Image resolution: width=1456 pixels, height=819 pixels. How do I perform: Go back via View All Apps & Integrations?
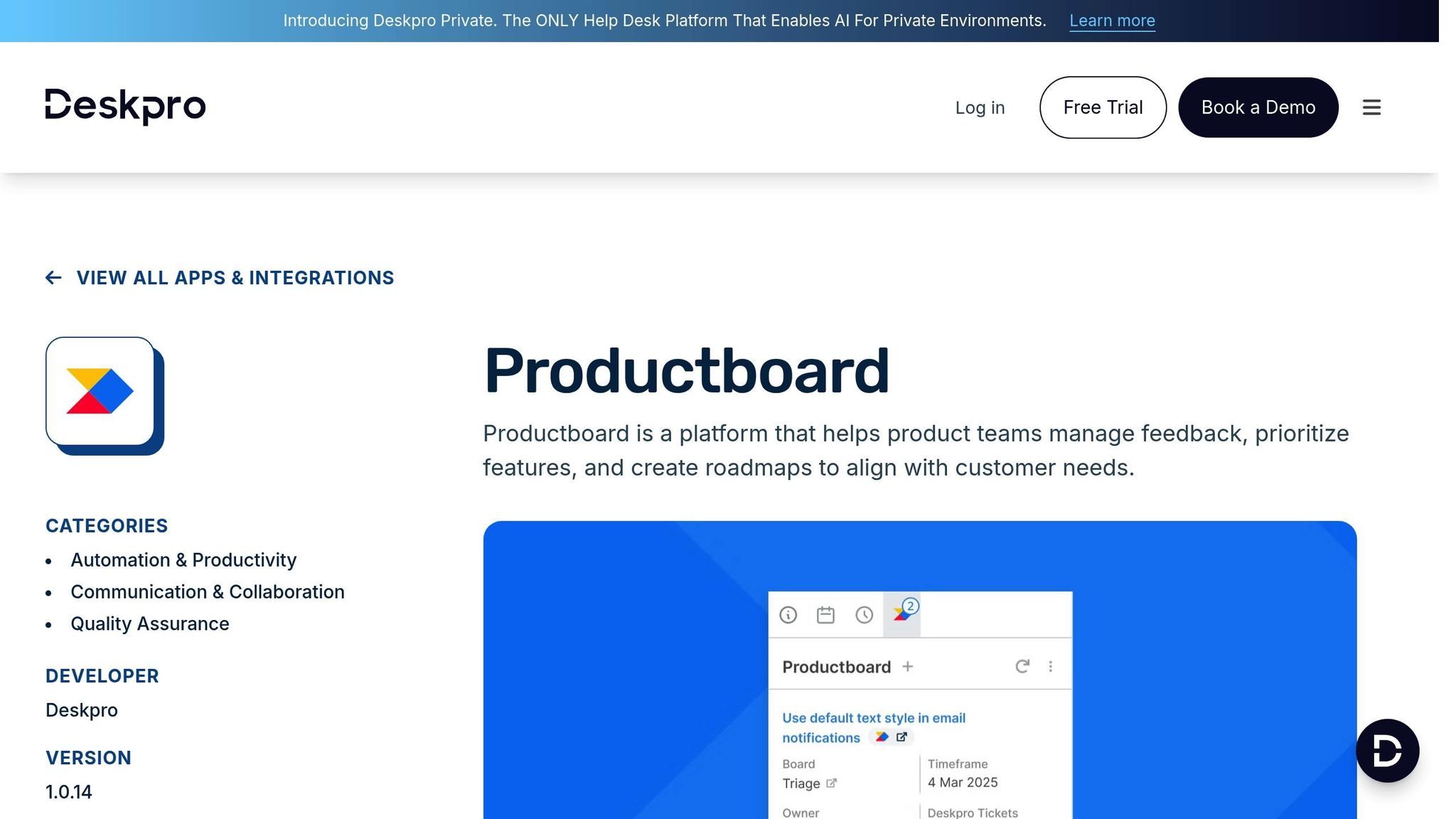click(235, 277)
